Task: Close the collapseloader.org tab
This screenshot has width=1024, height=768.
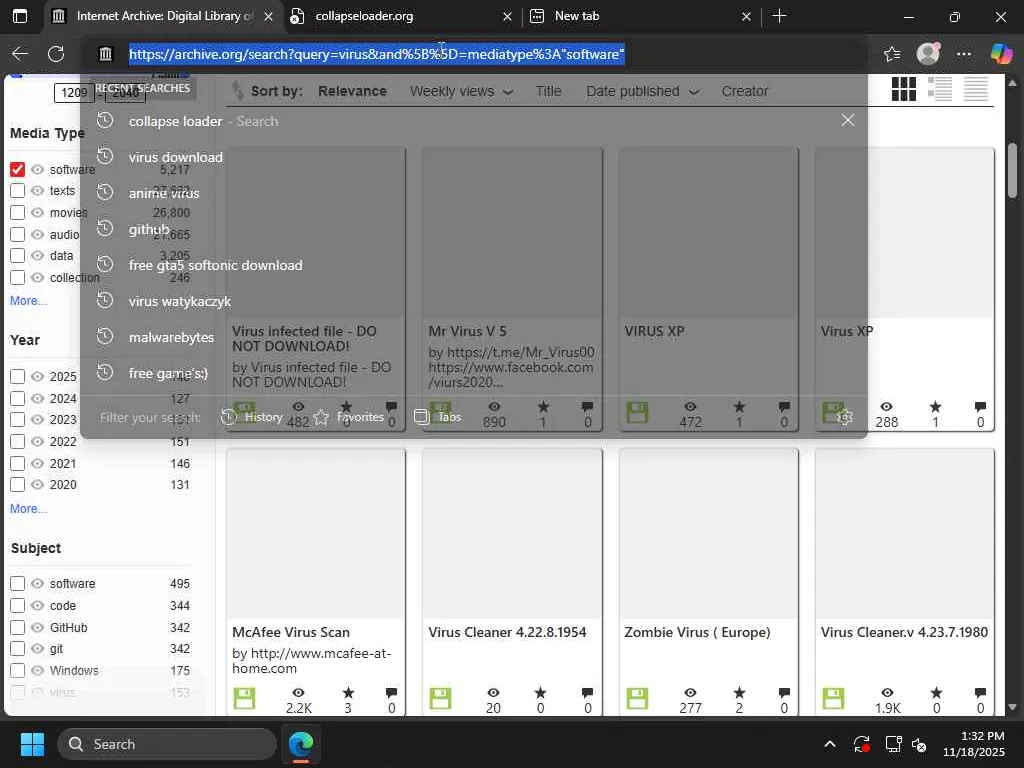Action: tap(507, 16)
